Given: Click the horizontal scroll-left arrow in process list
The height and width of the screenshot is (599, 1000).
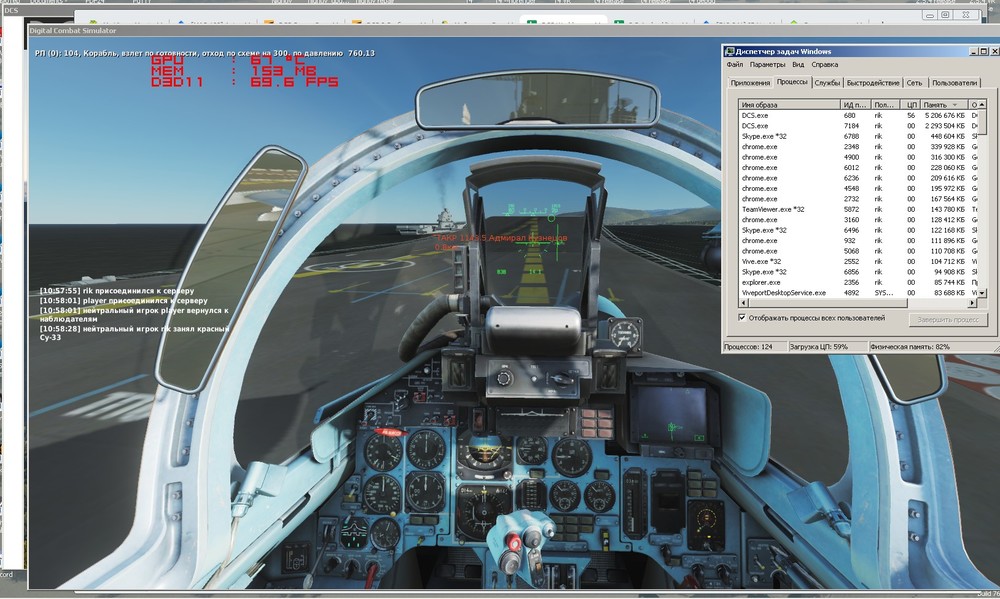Looking at the screenshot, I should coord(743,303).
